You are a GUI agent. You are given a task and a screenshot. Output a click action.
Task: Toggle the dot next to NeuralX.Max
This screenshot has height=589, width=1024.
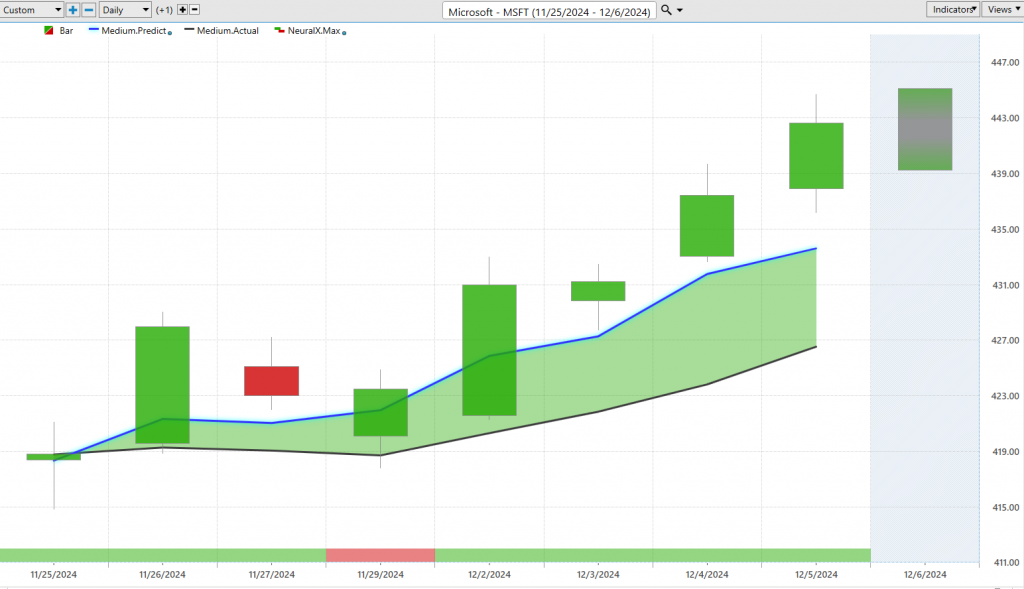pyautogui.click(x=344, y=33)
